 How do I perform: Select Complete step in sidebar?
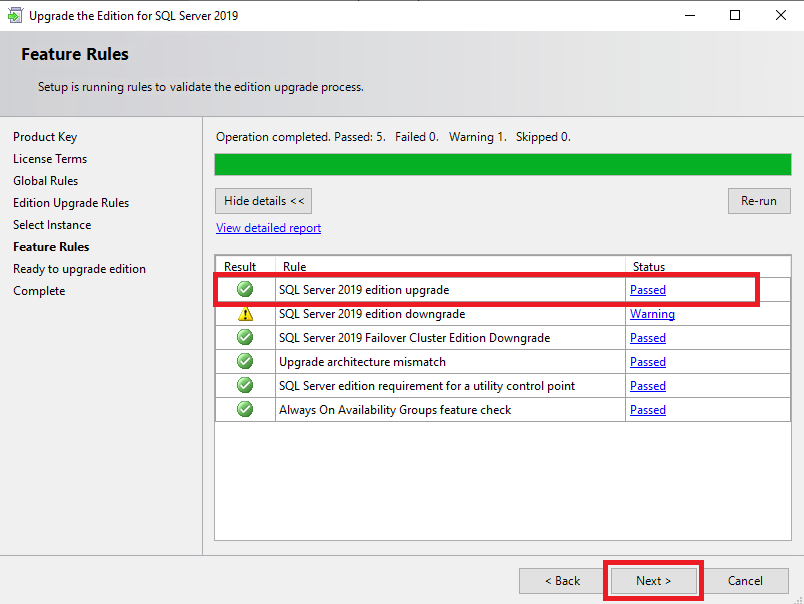pos(39,291)
